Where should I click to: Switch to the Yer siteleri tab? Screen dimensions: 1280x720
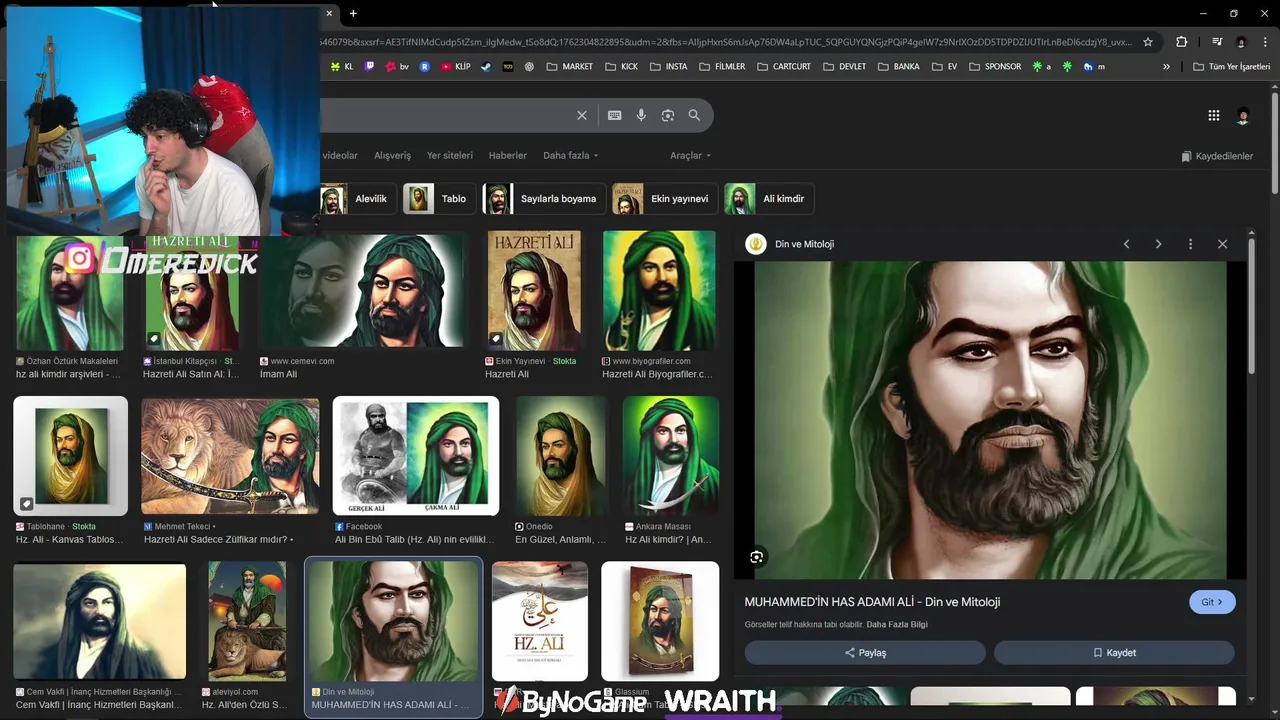click(x=450, y=156)
